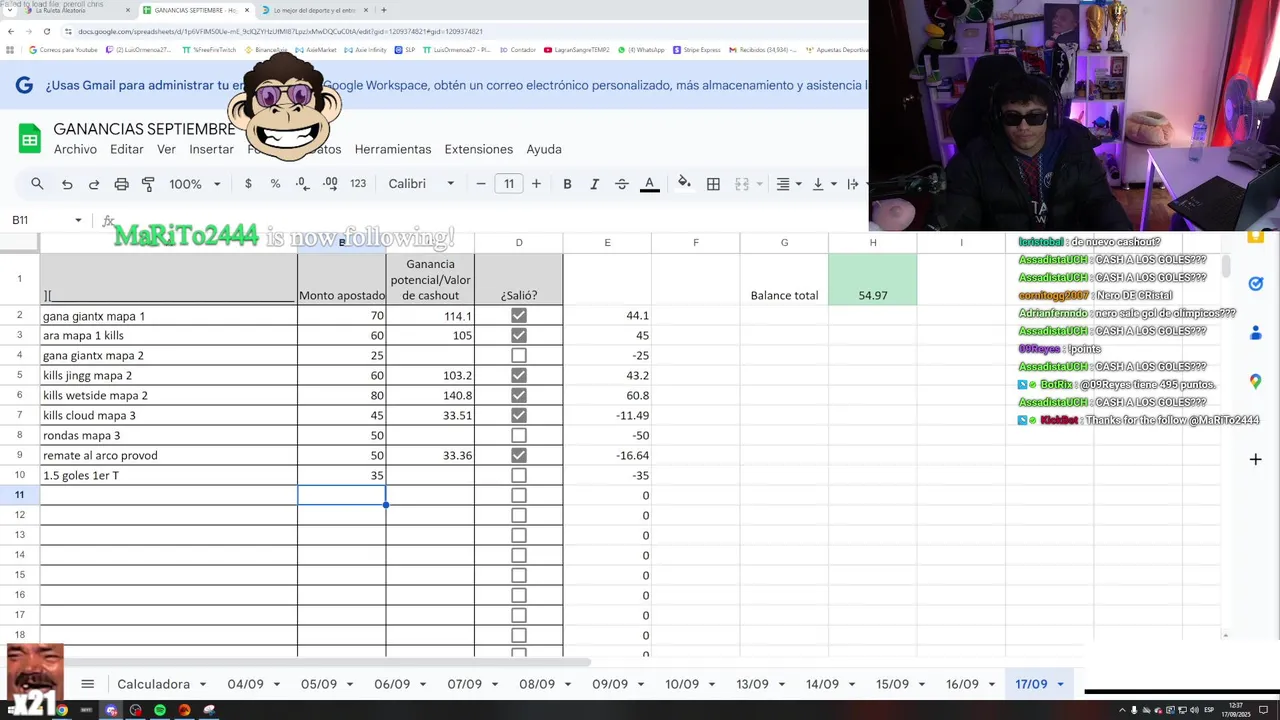Format cell as currency
Image resolution: width=1280 pixels, height=720 pixels.
[248, 184]
